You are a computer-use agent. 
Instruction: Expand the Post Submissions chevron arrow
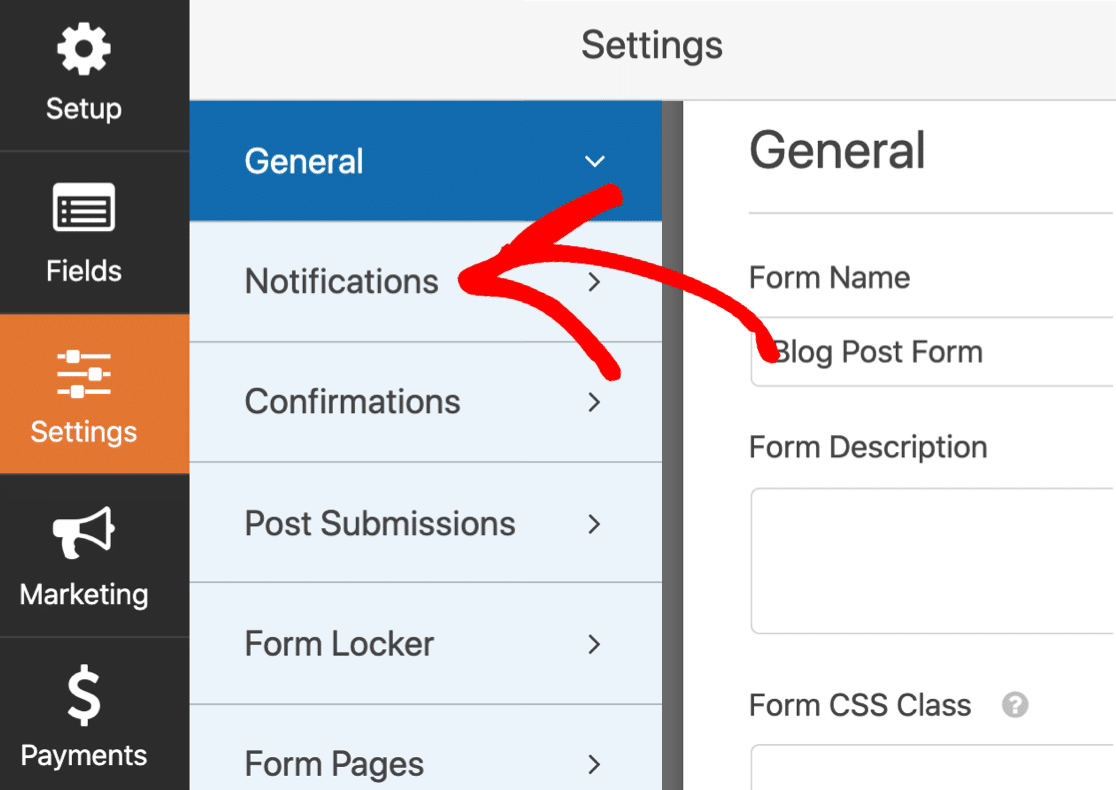[595, 524]
